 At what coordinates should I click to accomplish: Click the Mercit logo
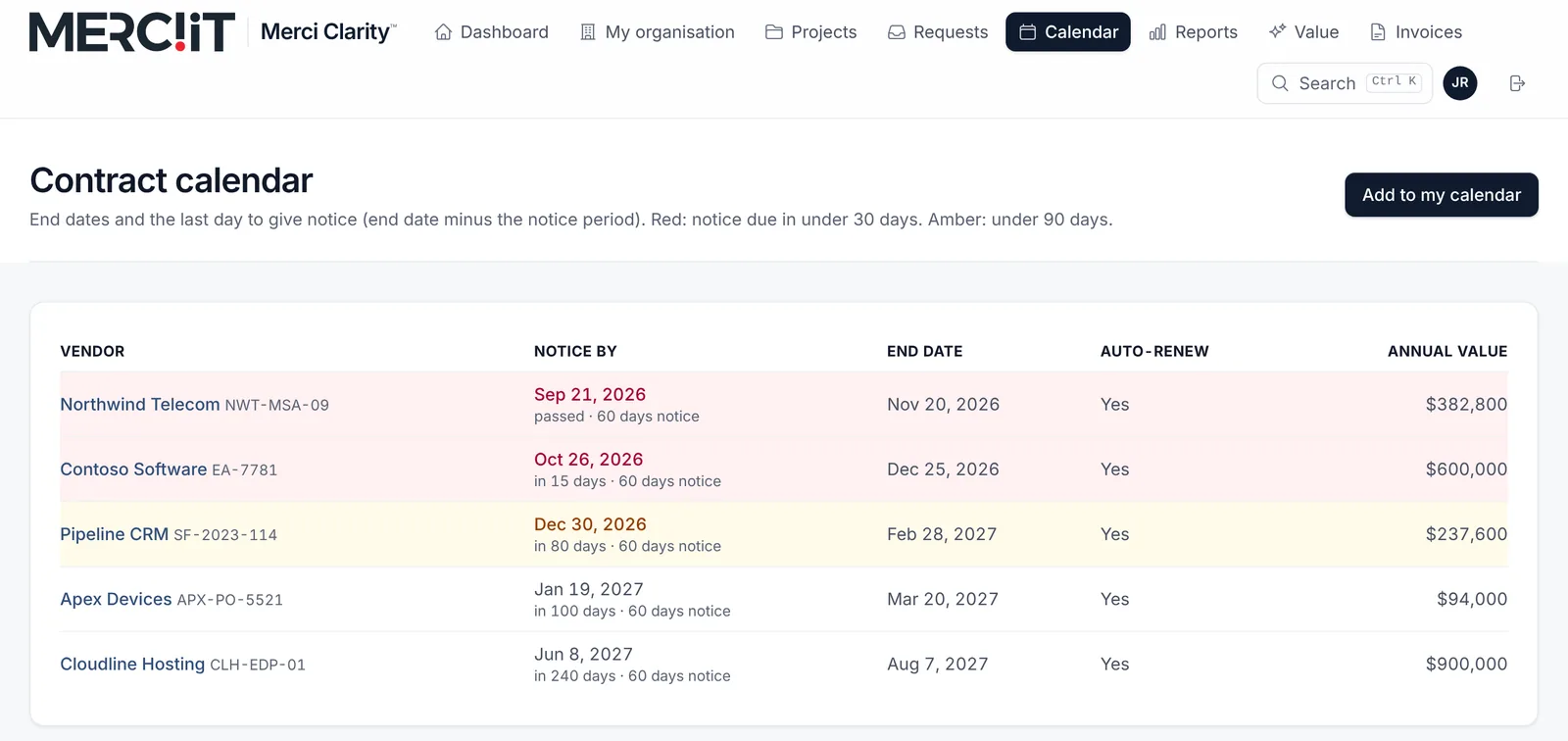132,32
